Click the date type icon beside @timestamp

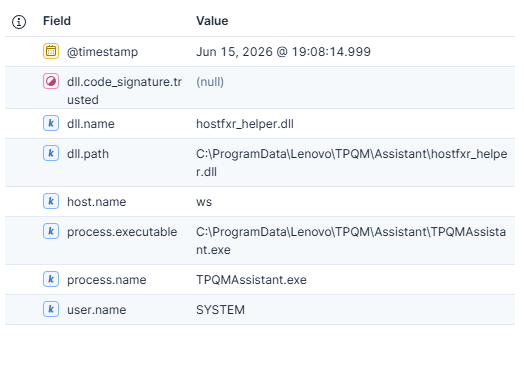point(51,51)
